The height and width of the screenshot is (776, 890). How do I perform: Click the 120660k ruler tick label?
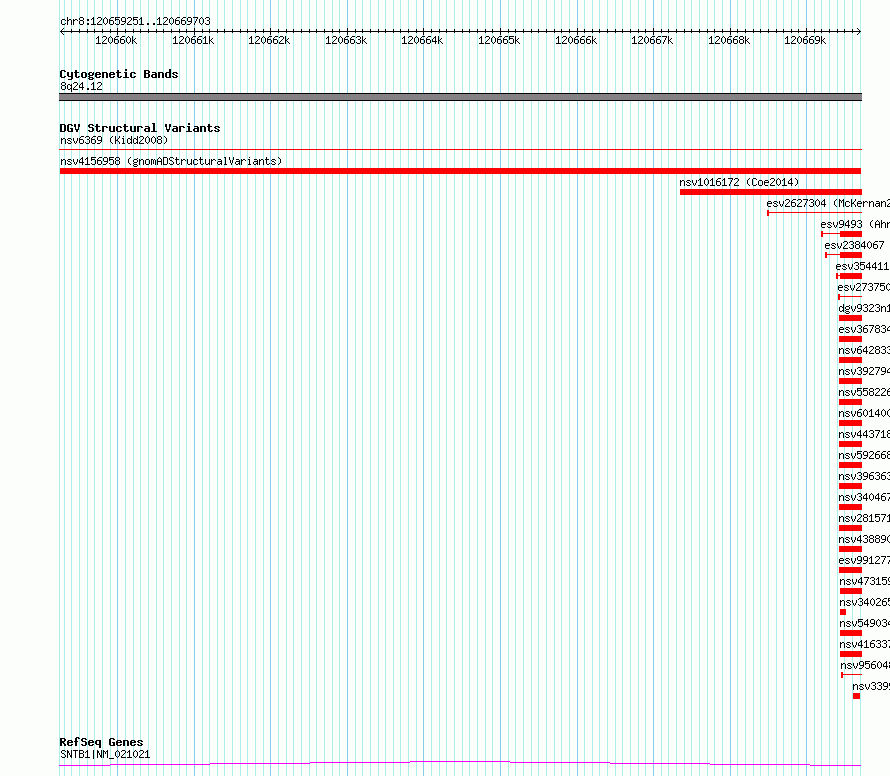pyautogui.click(x=116, y=40)
